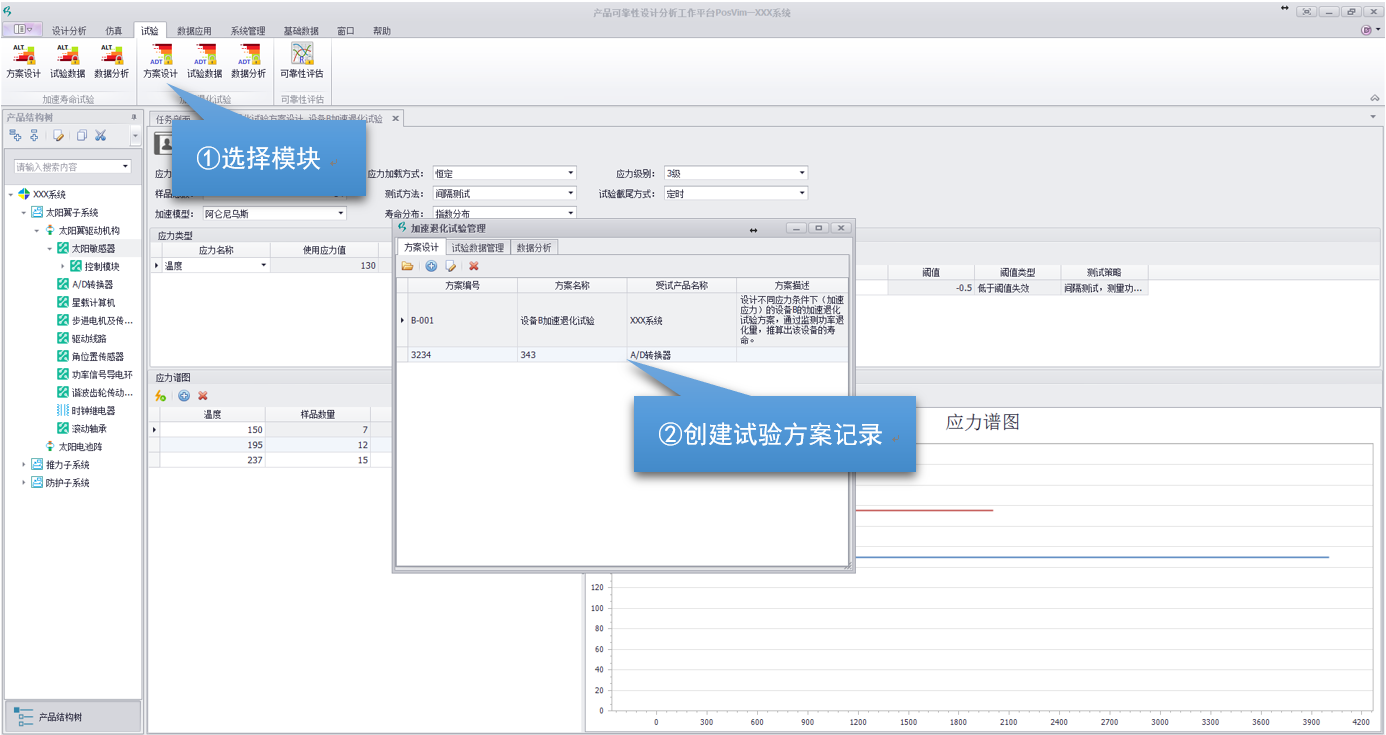This screenshot has width=1386, height=735.
Task: Open ALT 方案设计 under 加速寿命试验
Action: coord(23,61)
